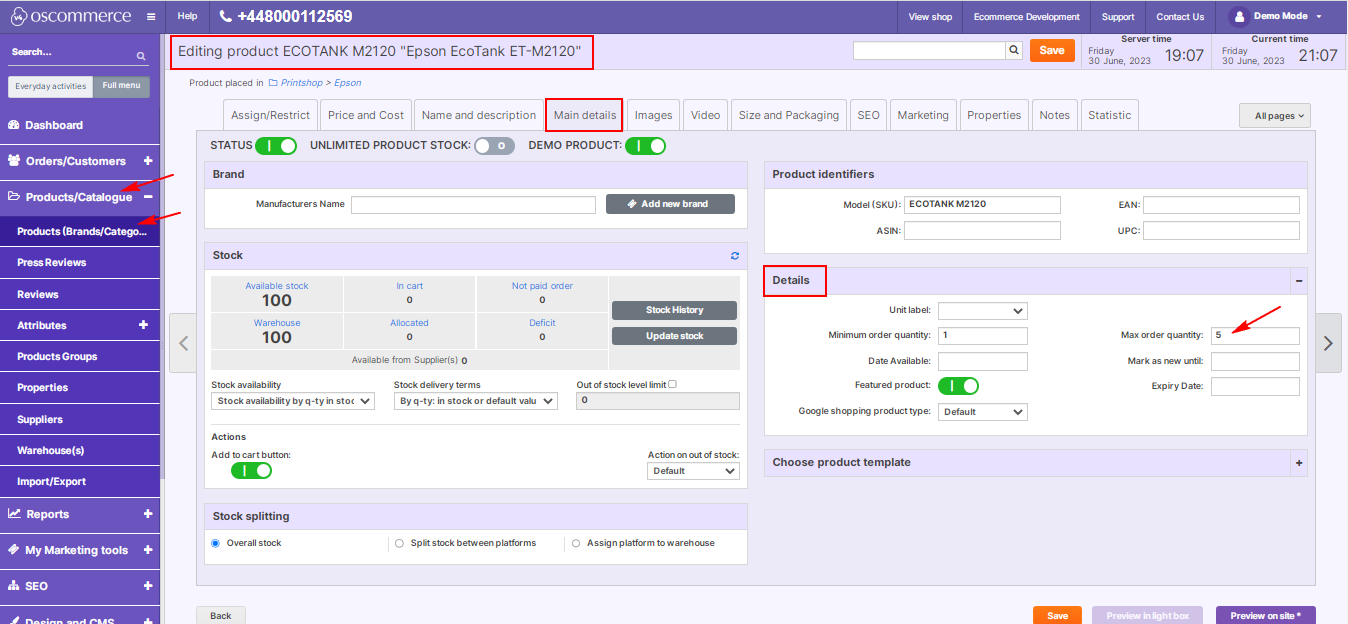Open Stock availability dropdown
1348x624 pixels.
click(293, 401)
